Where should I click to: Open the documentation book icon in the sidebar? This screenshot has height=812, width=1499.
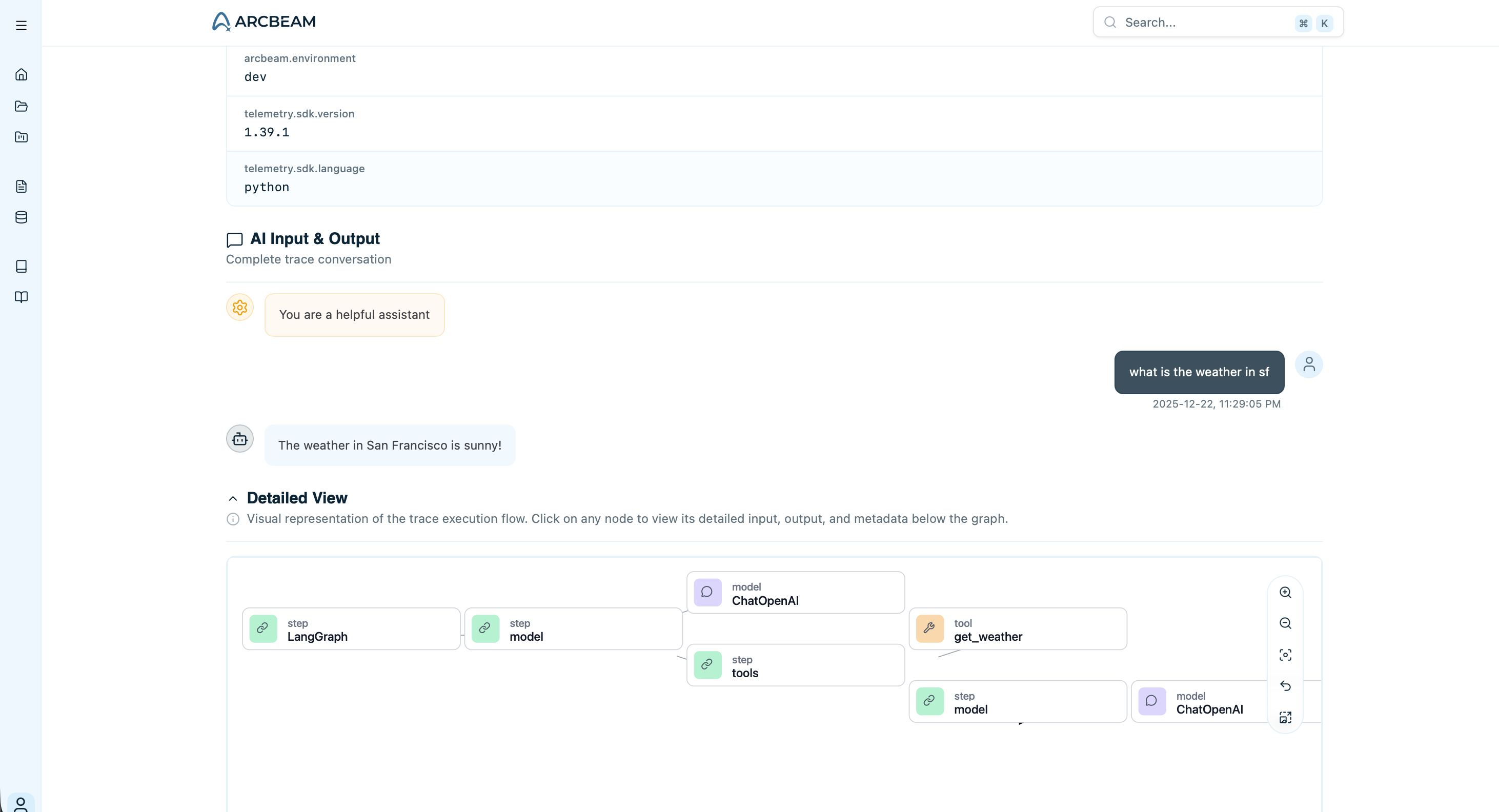coord(21,297)
